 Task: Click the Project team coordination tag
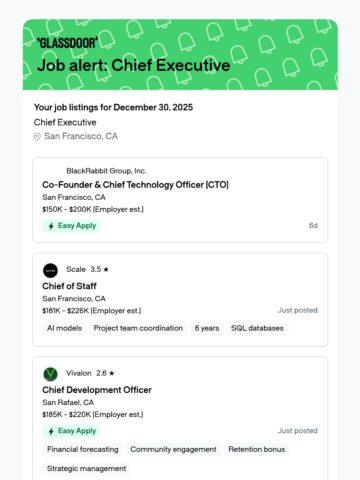pos(138,328)
